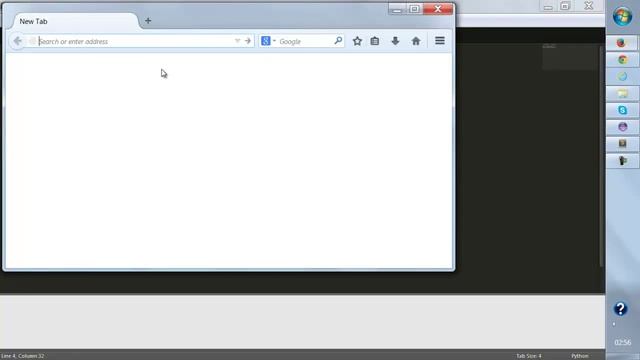Image resolution: width=640 pixels, height=360 pixels.
Task: Launch Chrome from the taskbar
Action: point(622,60)
